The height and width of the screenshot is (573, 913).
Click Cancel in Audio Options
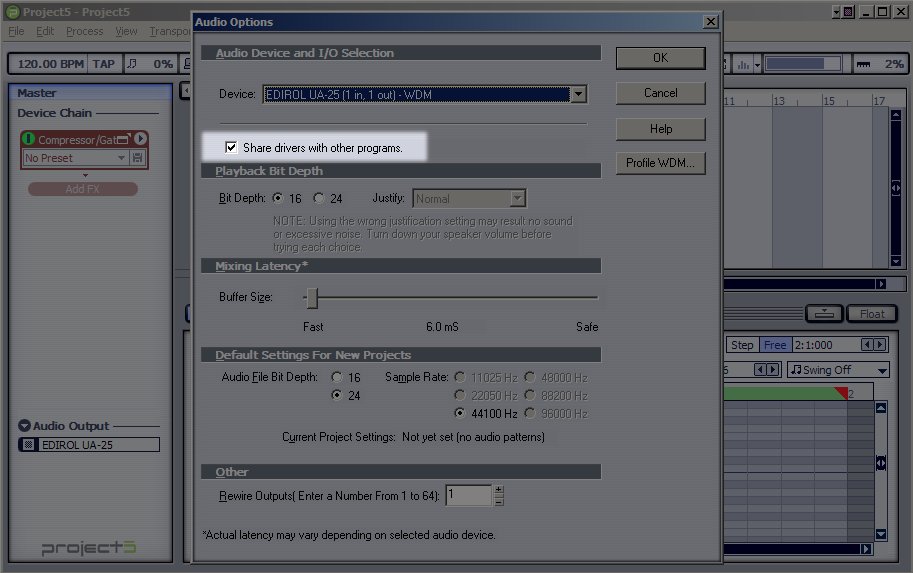point(660,93)
